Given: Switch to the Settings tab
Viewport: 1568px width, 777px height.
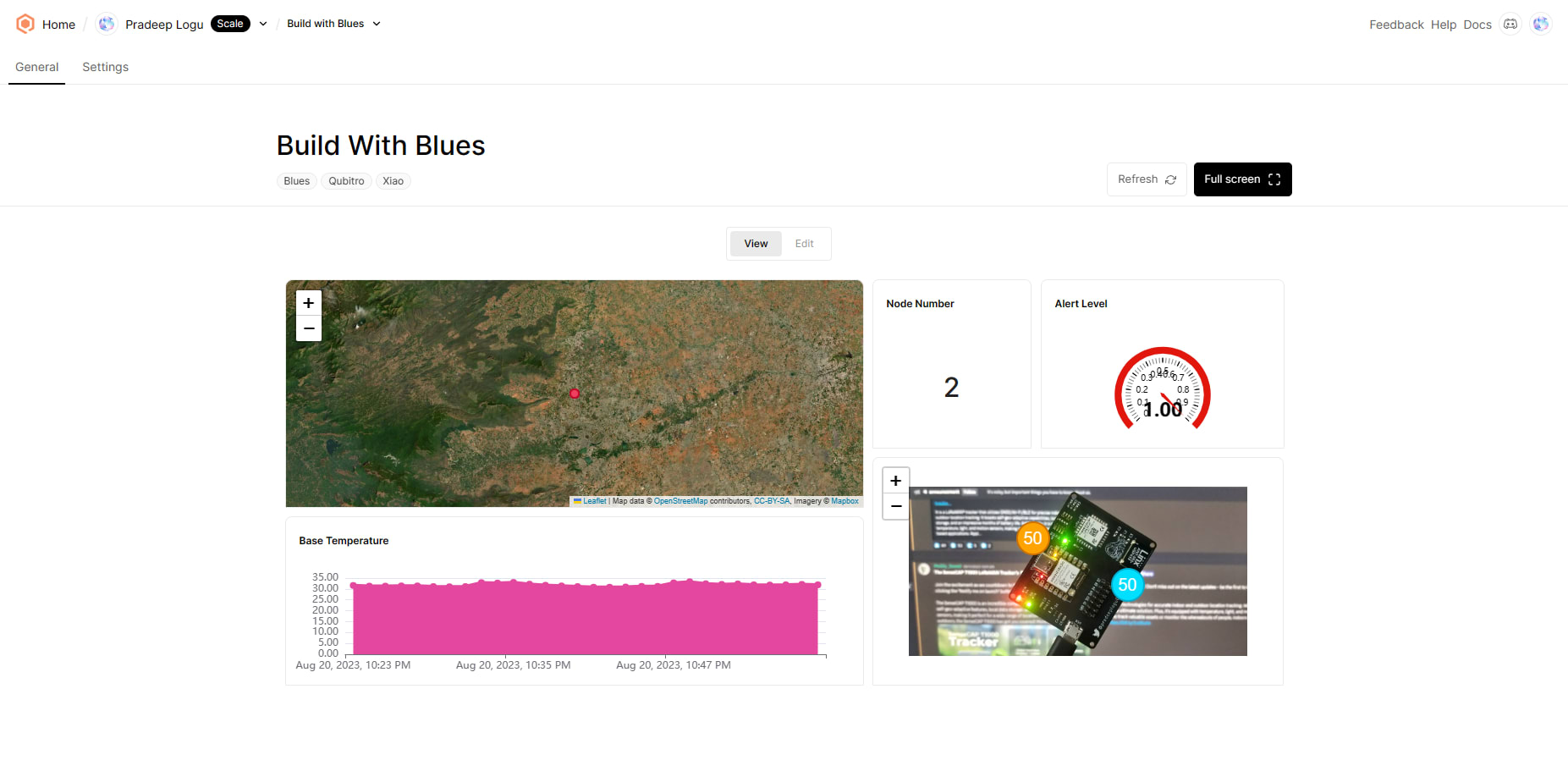Looking at the screenshot, I should click(106, 67).
